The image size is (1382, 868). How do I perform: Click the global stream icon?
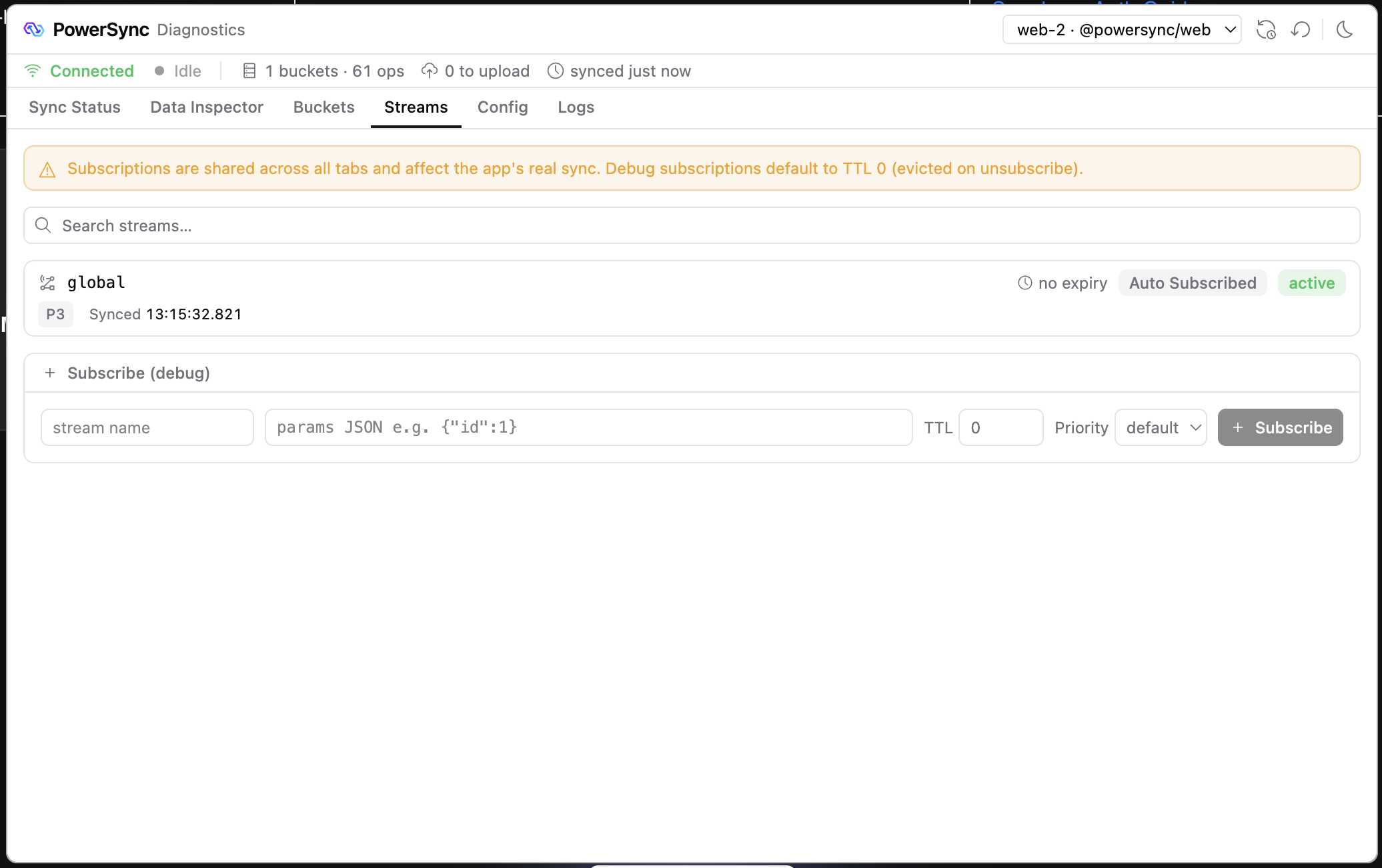click(47, 283)
